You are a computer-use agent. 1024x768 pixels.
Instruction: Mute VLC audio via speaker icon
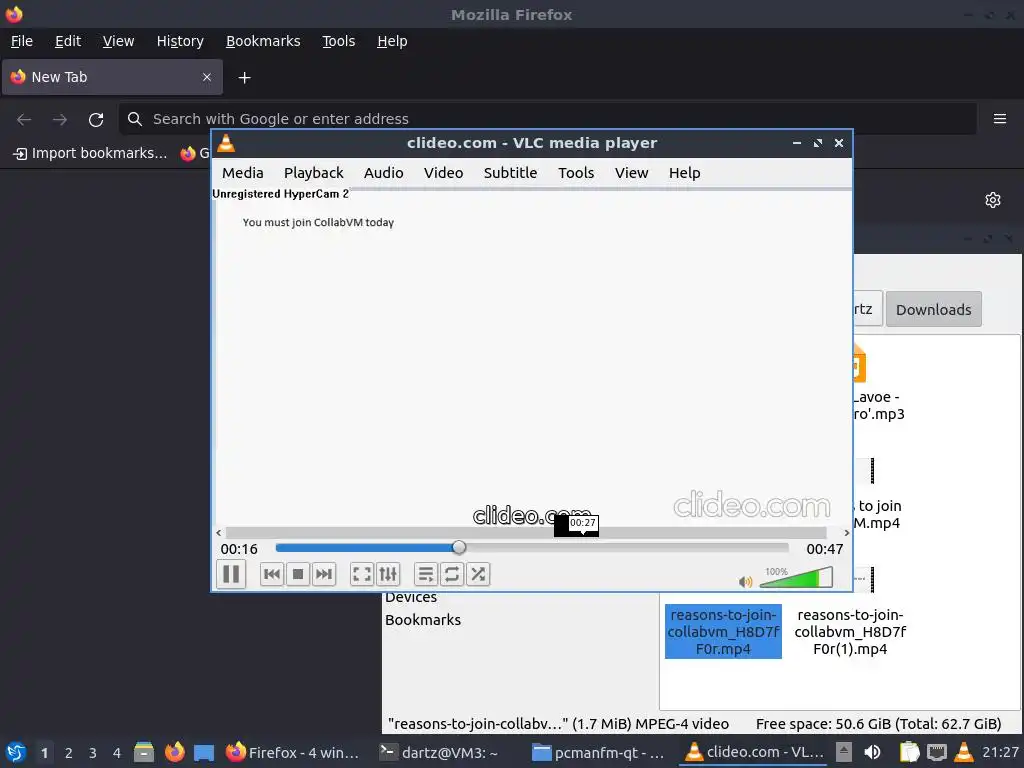pos(745,581)
